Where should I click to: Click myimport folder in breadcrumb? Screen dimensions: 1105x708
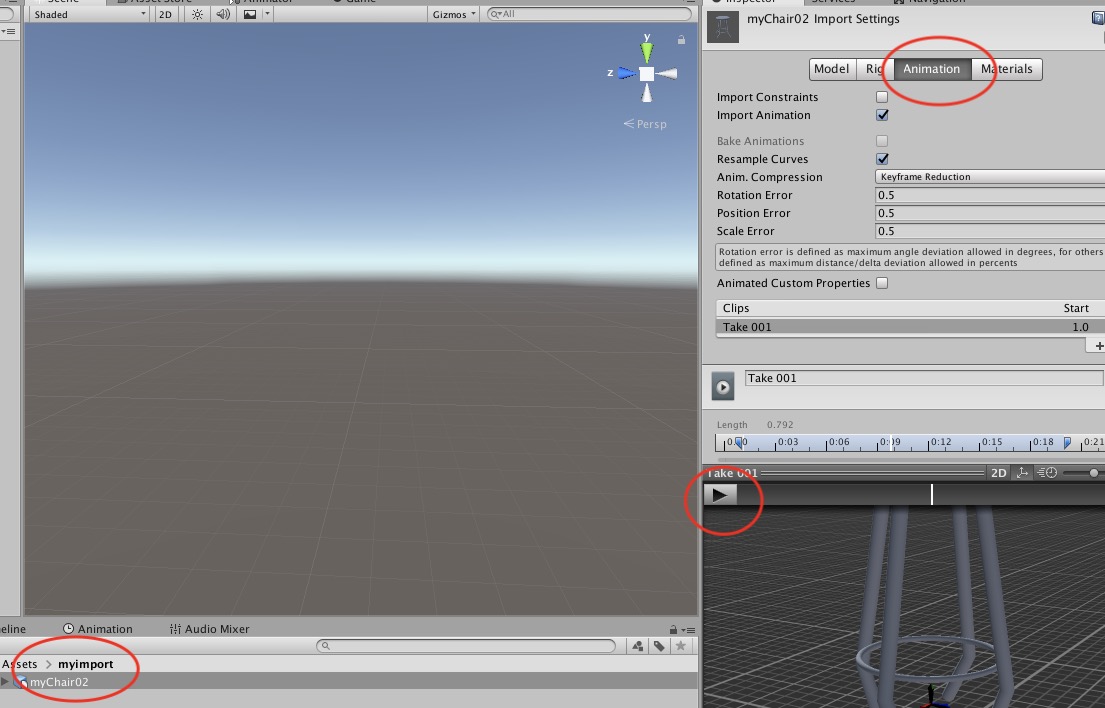point(85,664)
